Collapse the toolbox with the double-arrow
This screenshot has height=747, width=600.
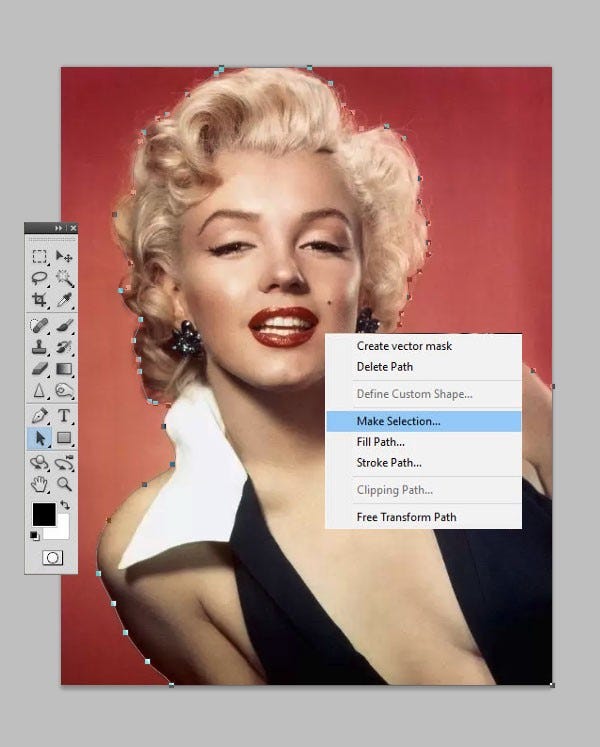pyautogui.click(x=58, y=228)
